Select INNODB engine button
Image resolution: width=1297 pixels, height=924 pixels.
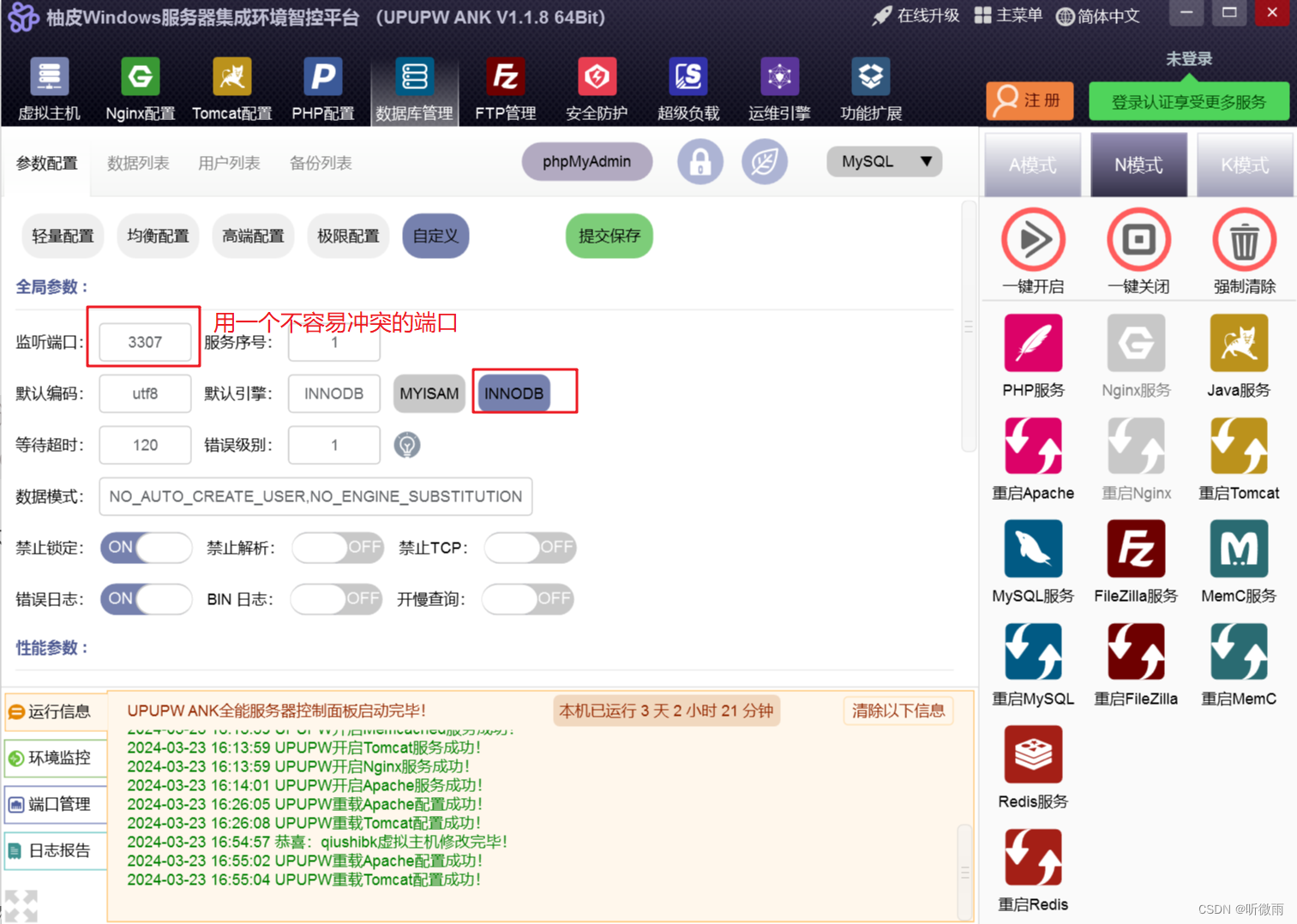(x=513, y=393)
